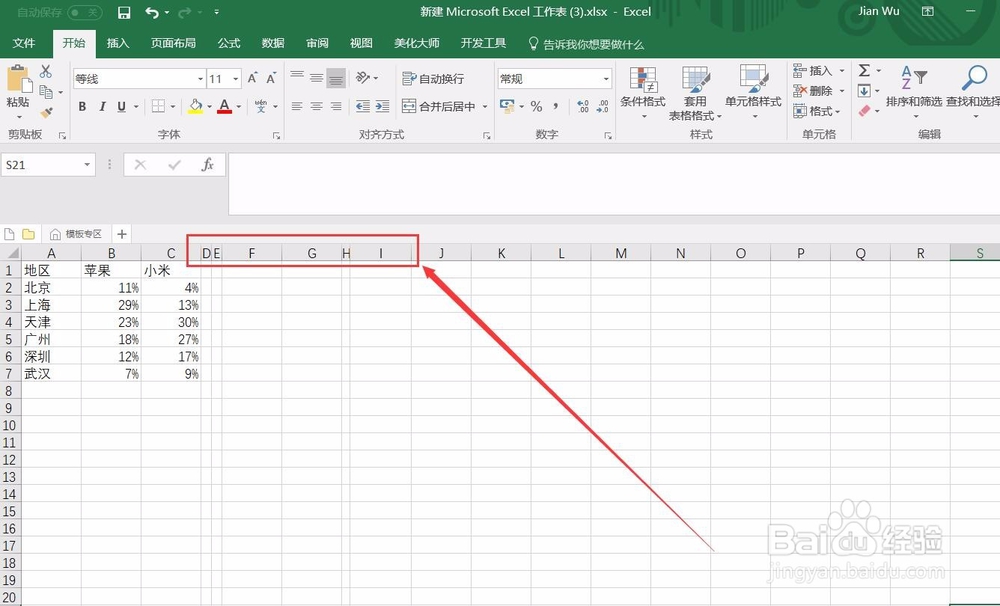The image size is (1000, 606).
Task: Click the decrease indent icon
Action: [x=363, y=107]
